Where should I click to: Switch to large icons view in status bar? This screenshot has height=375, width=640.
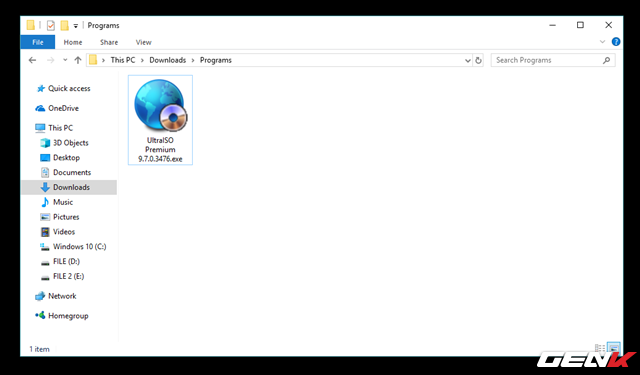click(x=613, y=348)
